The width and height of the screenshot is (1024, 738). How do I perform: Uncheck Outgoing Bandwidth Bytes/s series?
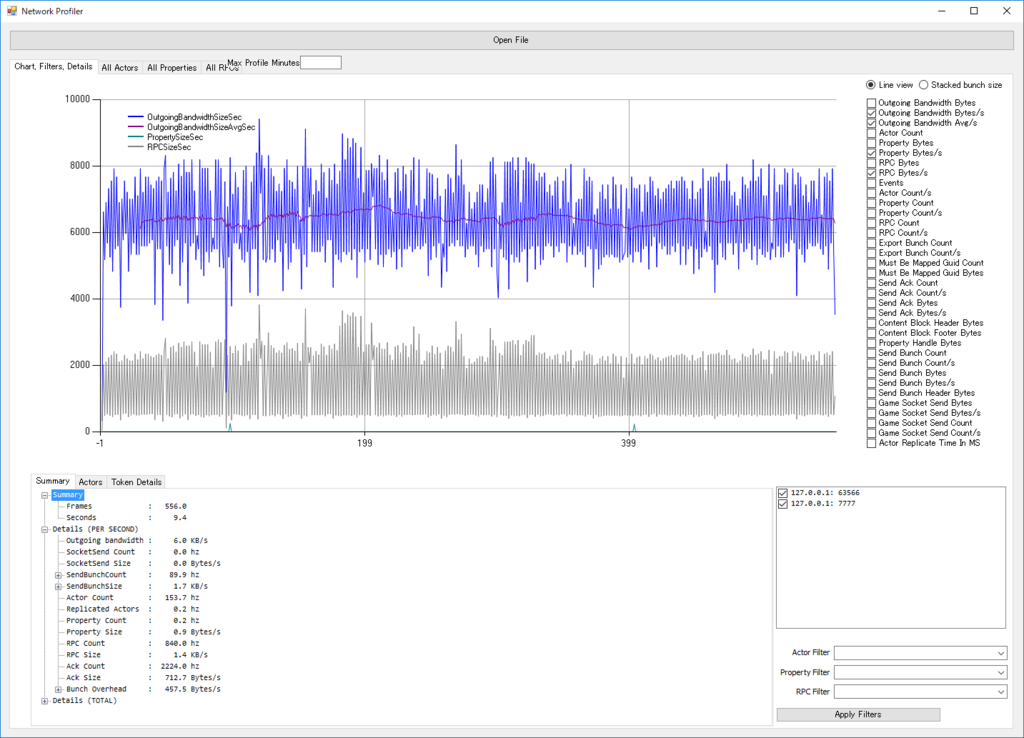pos(871,113)
